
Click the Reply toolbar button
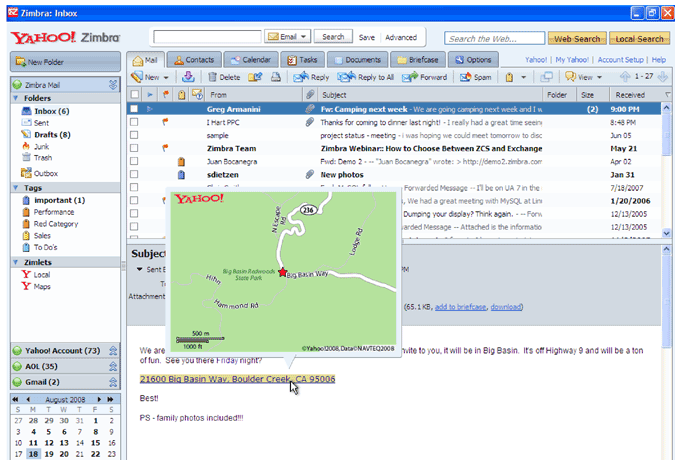(312, 77)
